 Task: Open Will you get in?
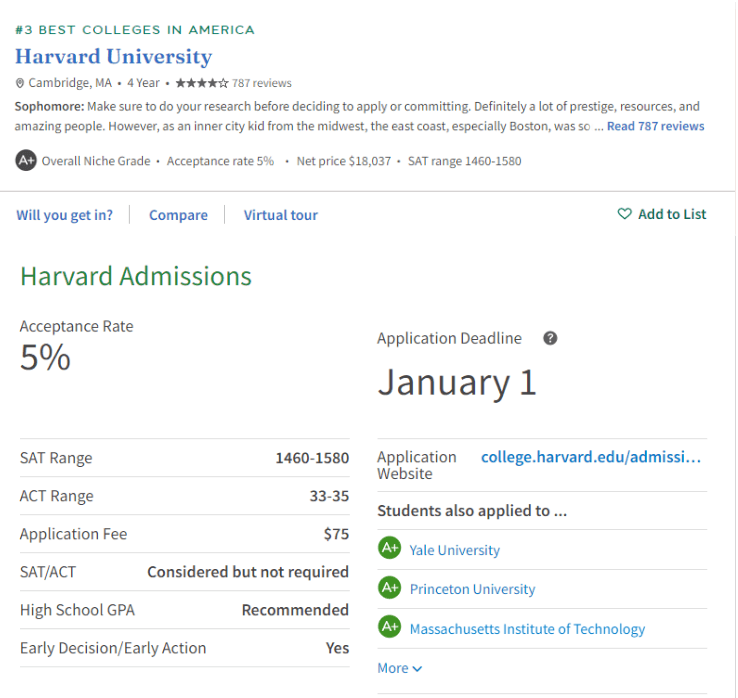click(64, 215)
